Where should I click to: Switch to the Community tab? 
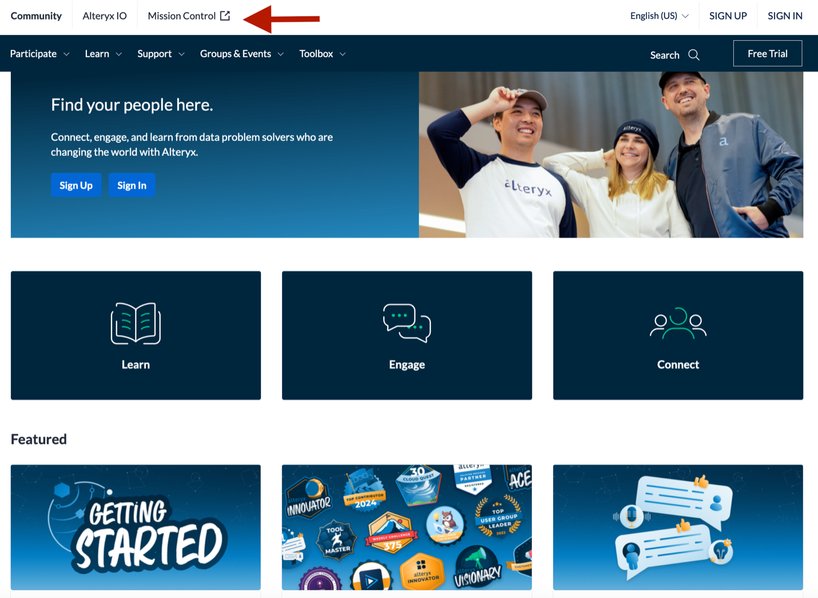click(36, 16)
